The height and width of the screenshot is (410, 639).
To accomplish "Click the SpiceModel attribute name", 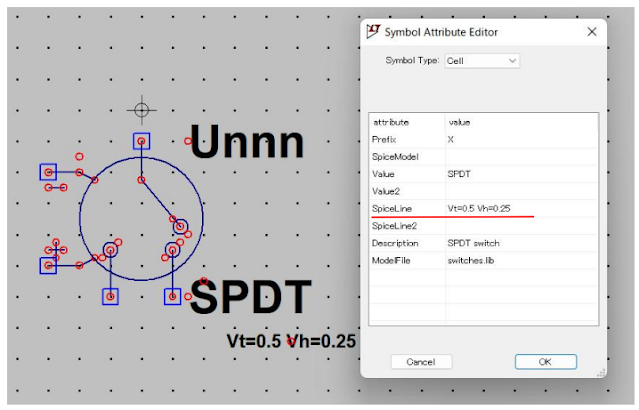I will [x=395, y=157].
